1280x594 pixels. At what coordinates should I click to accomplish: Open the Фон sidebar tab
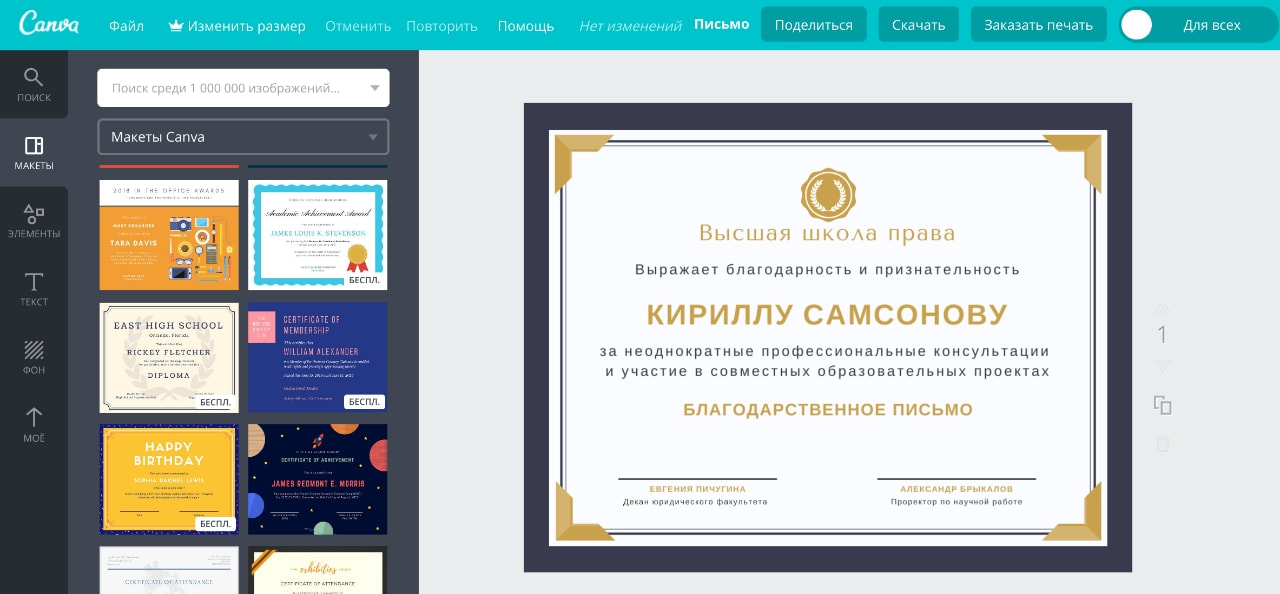pyautogui.click(x=34, y=357)
